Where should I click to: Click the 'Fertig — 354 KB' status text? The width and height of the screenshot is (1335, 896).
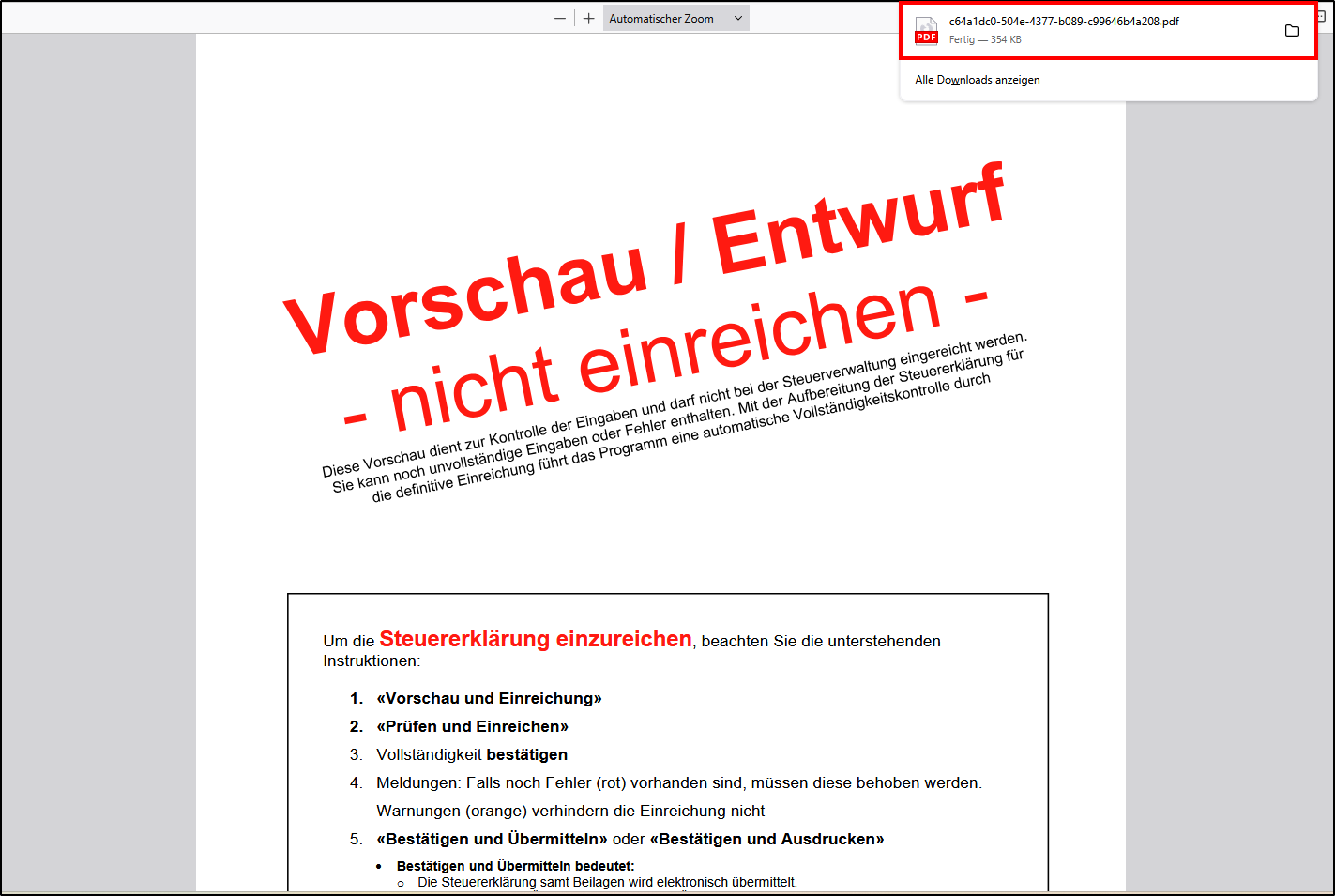pos(985,39)
